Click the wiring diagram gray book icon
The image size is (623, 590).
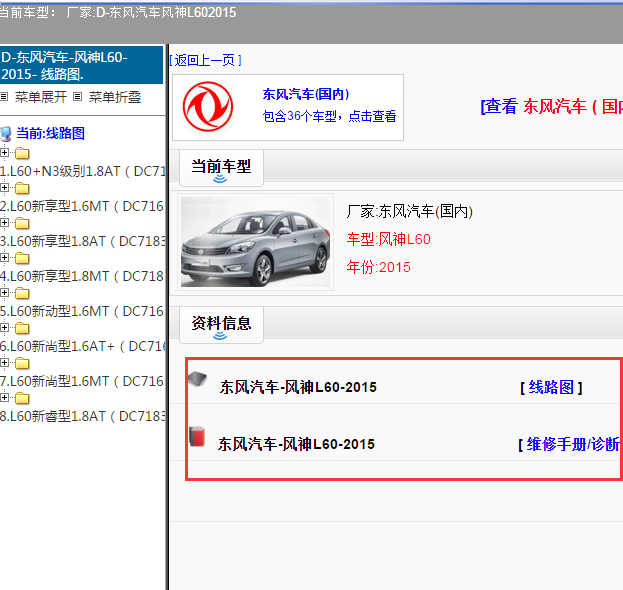197,379
